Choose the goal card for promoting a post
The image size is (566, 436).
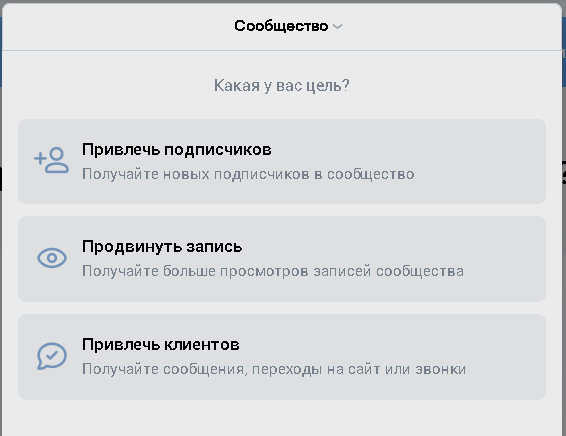(x=282, y=259)
